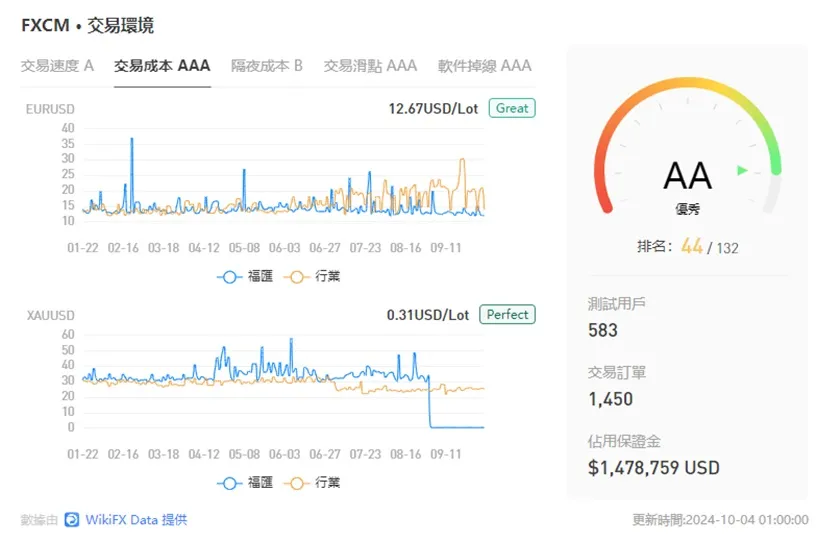Click the $1,478,759 USD margin value
This screenshot has width=817, height=541.
click(654, 468)
